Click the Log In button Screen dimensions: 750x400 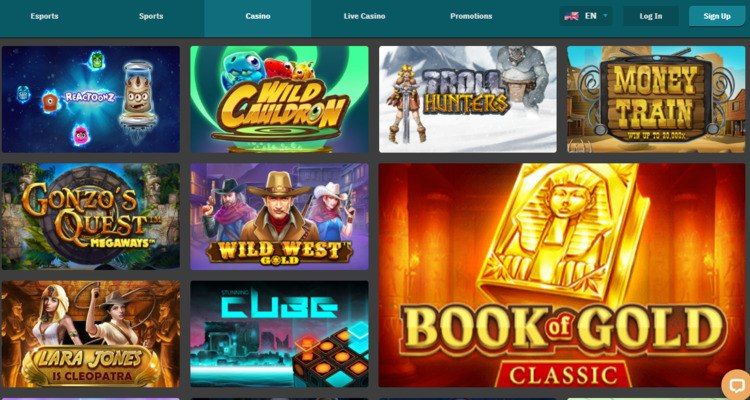[x=651, y=16]
